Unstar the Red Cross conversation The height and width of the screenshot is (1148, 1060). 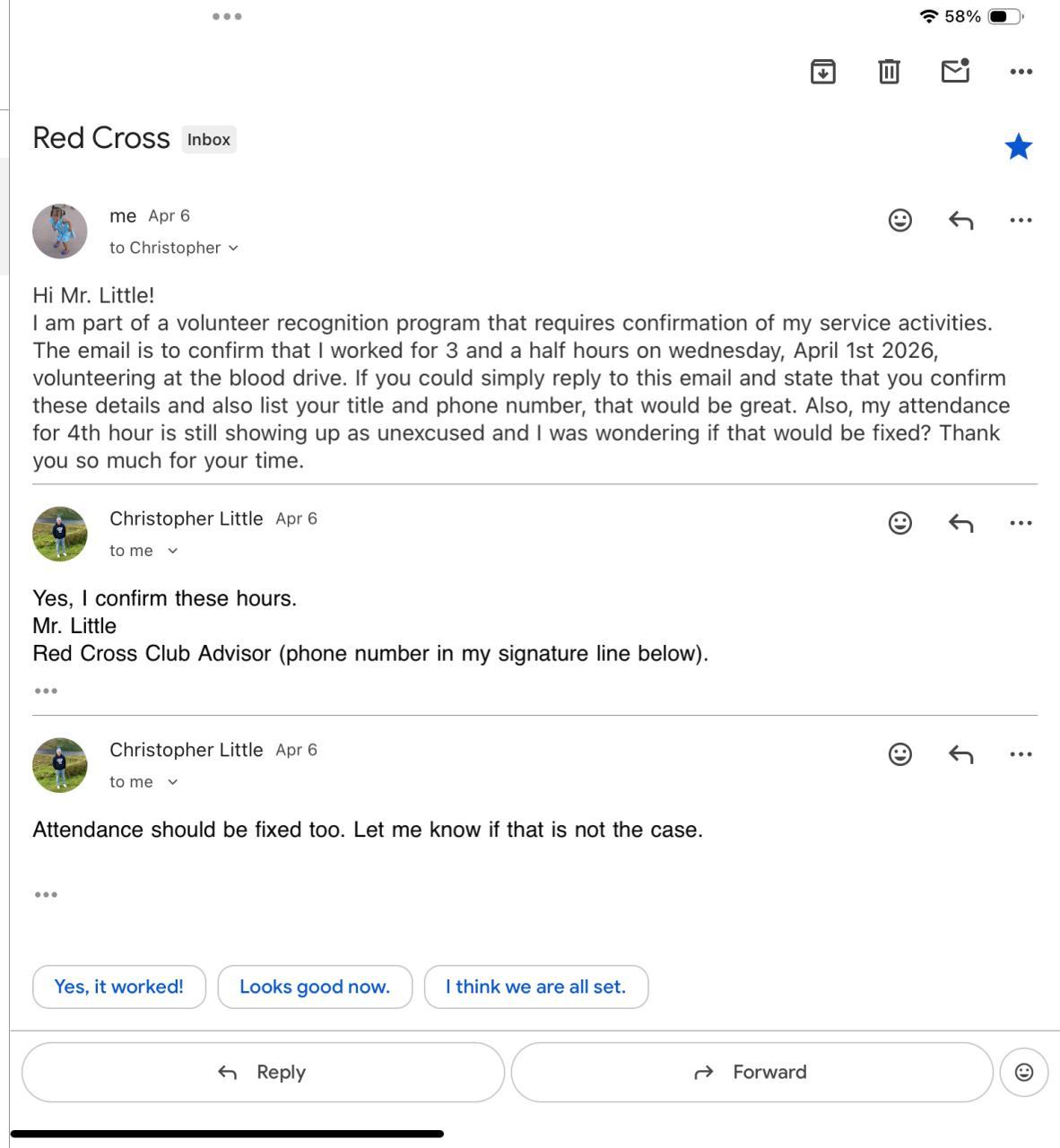pyautogui.click(x=1018, y=147)
